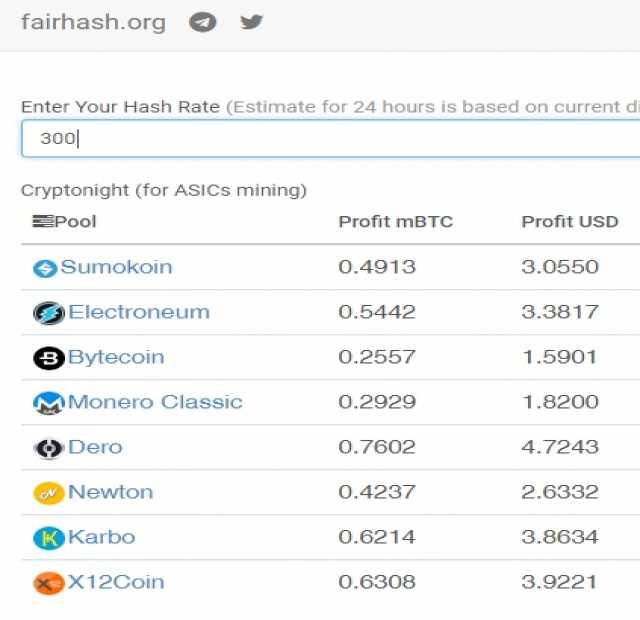Open the Telegram icon in header
The height and width of the screenshot is (620, 640).
[202, 22]
